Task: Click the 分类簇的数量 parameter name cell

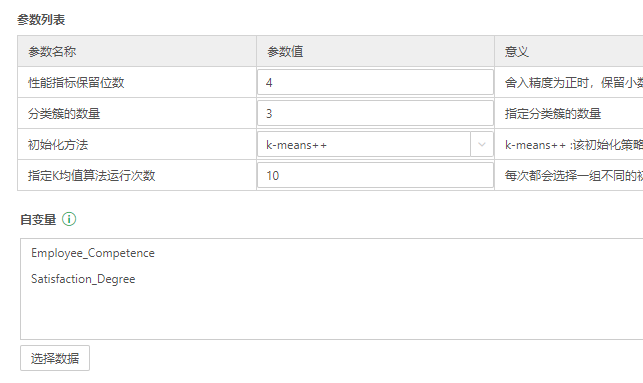Action: coord(137,113)
